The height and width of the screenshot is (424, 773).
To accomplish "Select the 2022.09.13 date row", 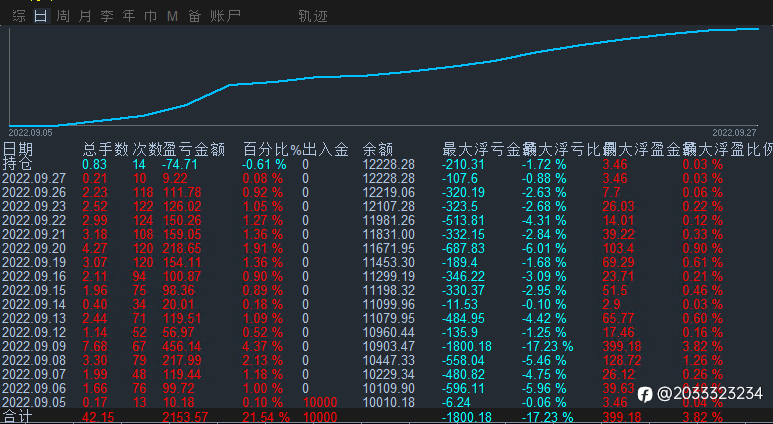I will click(34, 318).
